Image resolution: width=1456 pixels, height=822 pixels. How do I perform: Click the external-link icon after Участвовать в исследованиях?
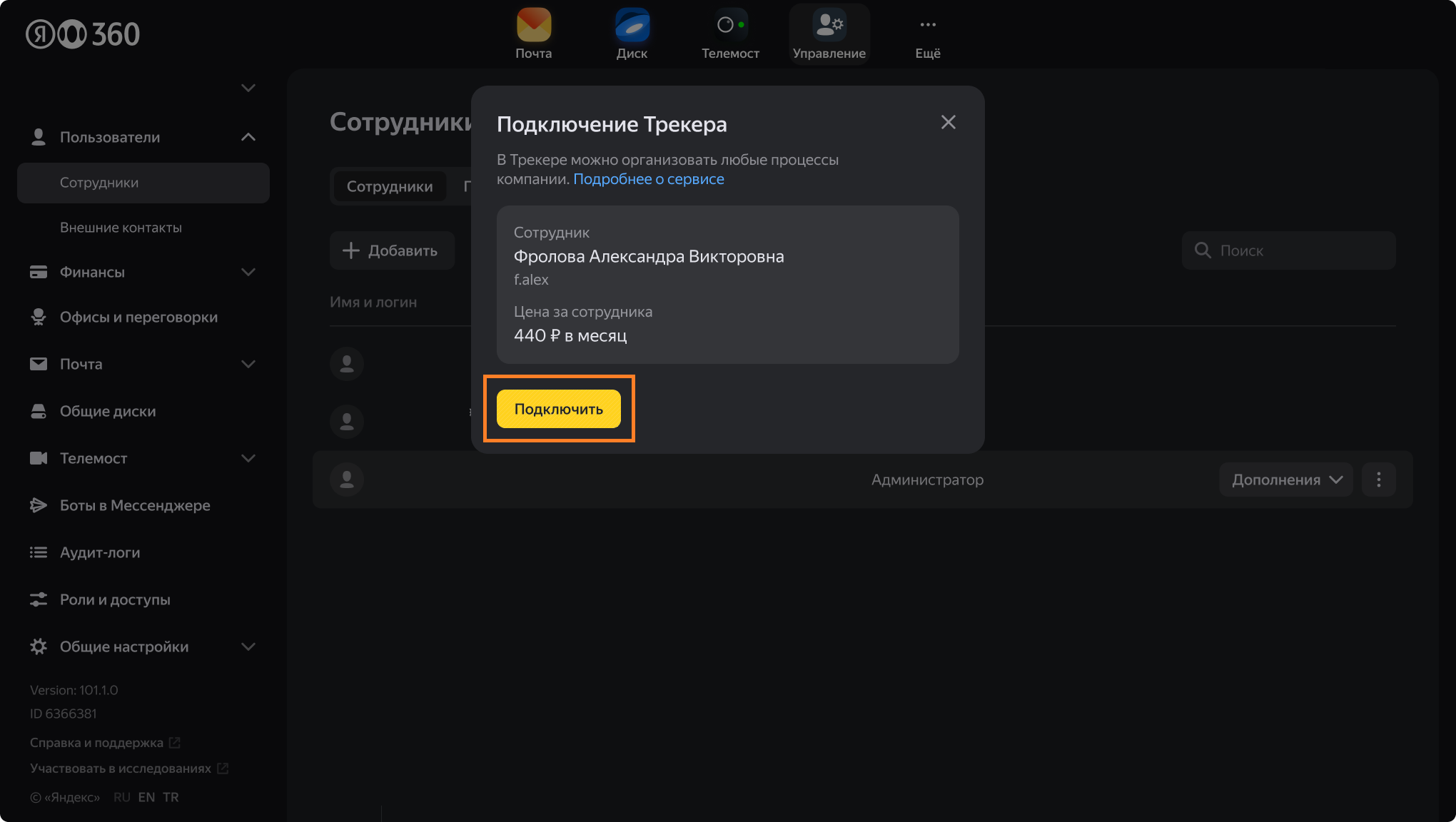tap(223, 768)
